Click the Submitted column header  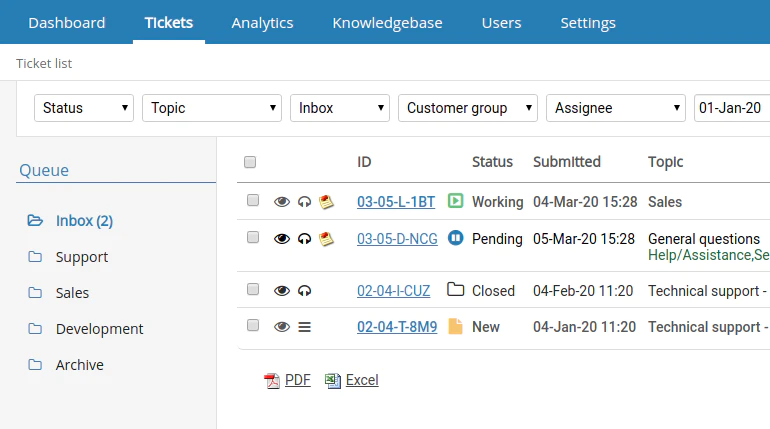(567, 162)
